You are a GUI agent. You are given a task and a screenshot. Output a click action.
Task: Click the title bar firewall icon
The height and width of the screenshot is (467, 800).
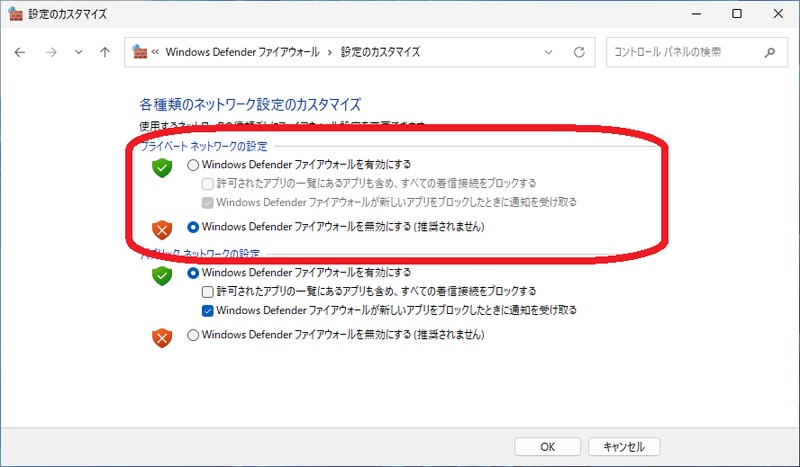[15, 14]
